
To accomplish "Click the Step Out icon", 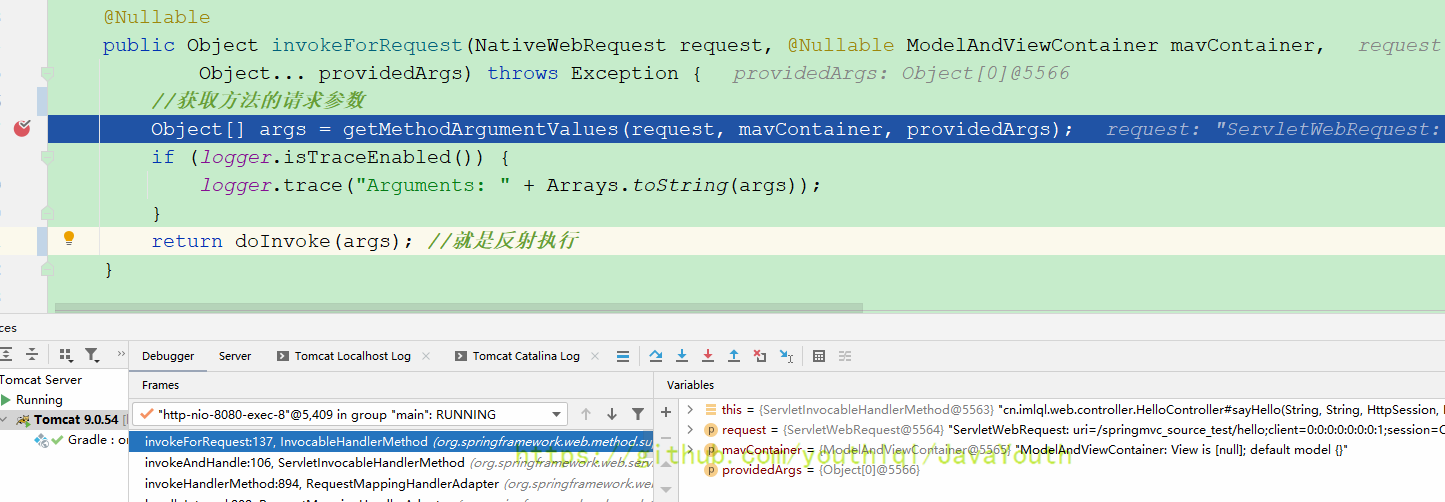I will [734, 356].
